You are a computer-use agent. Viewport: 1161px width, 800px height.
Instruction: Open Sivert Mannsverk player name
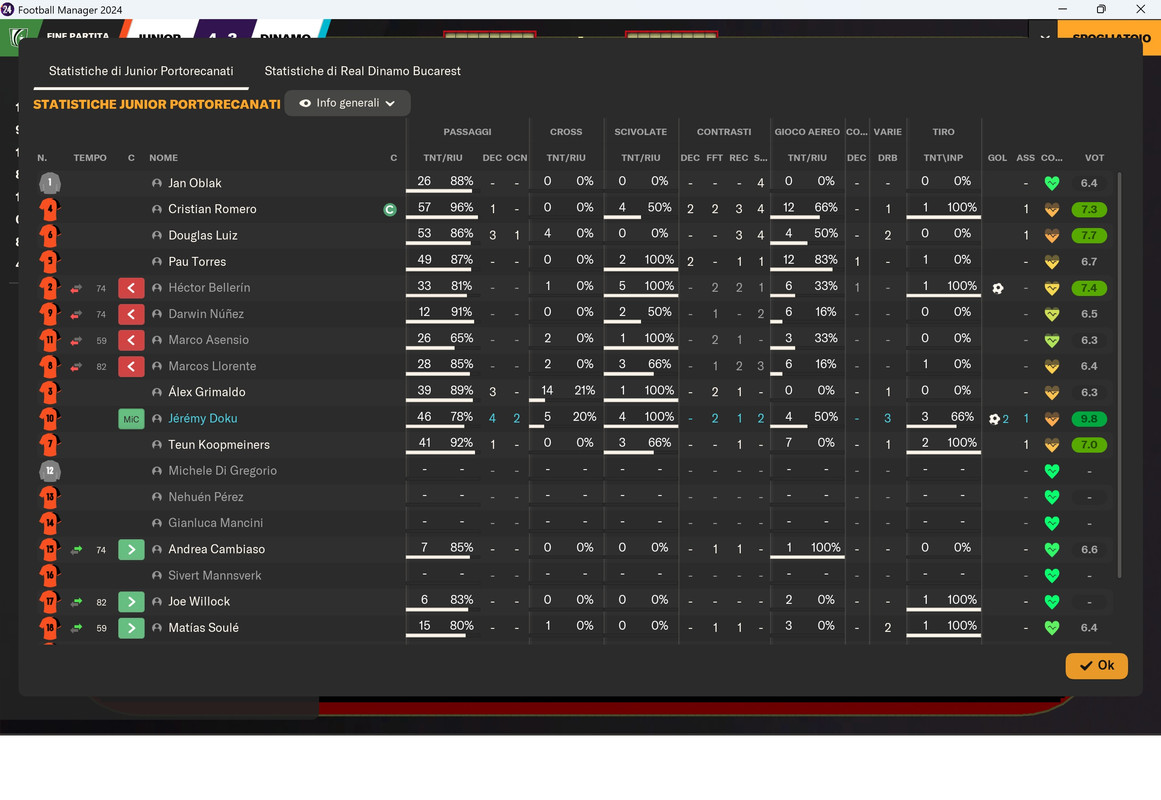coord(215,576)
